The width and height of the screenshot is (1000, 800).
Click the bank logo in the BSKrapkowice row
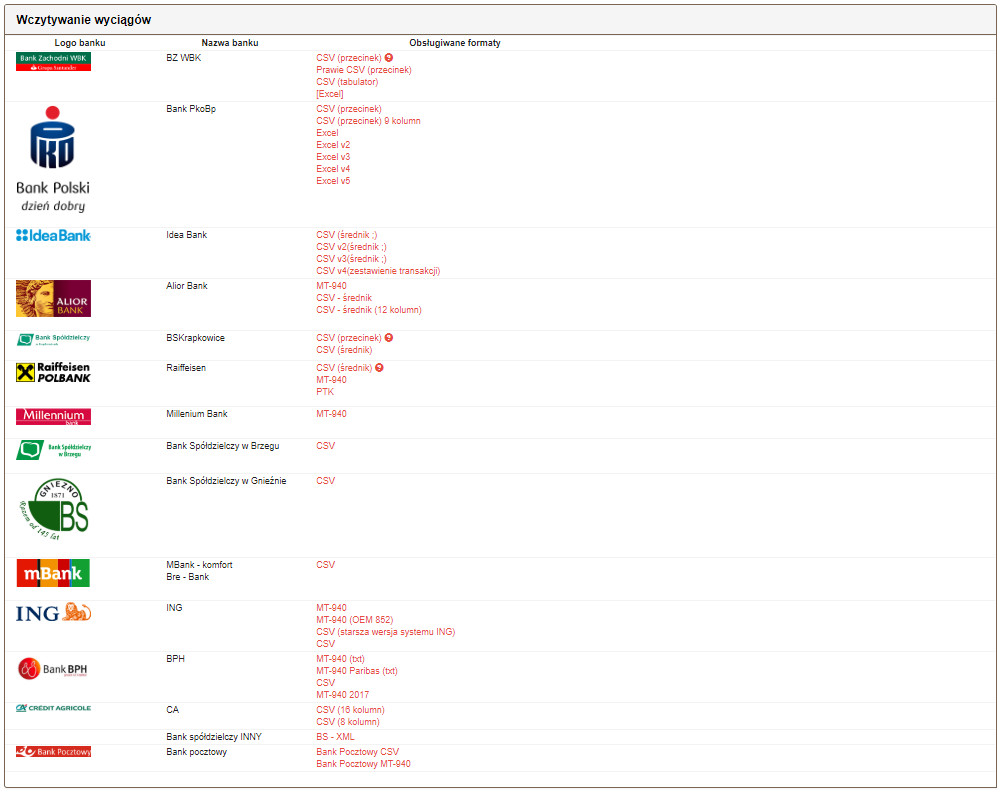click(x=54, y=339)
